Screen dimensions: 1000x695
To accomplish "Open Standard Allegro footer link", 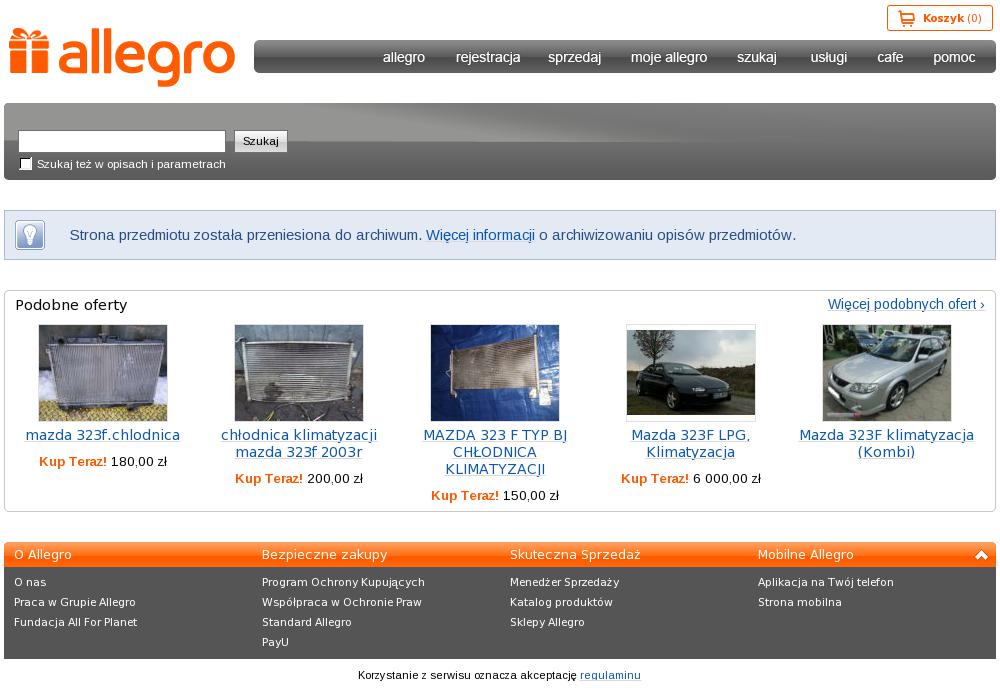I will pyautogui.click(x=307, y=622).
